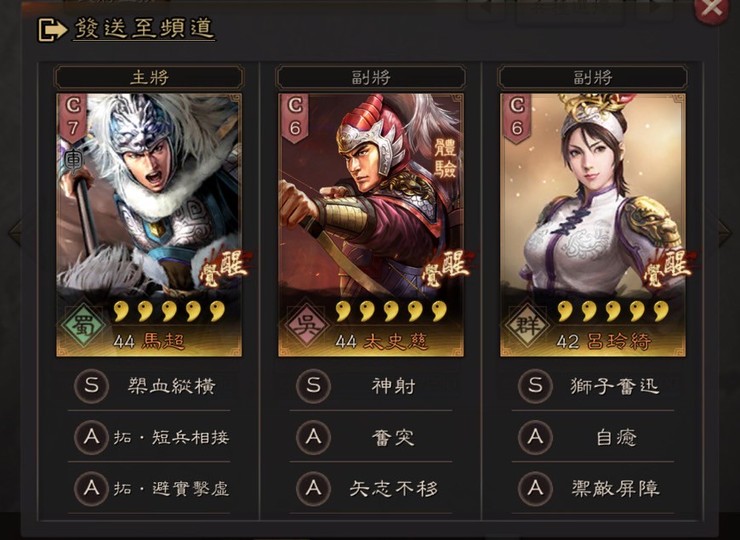Viewport: 740px width, 540px height.
Task: Click the 群 faction diamond icon
Action: pyautogui.click(x=527, y=326)
